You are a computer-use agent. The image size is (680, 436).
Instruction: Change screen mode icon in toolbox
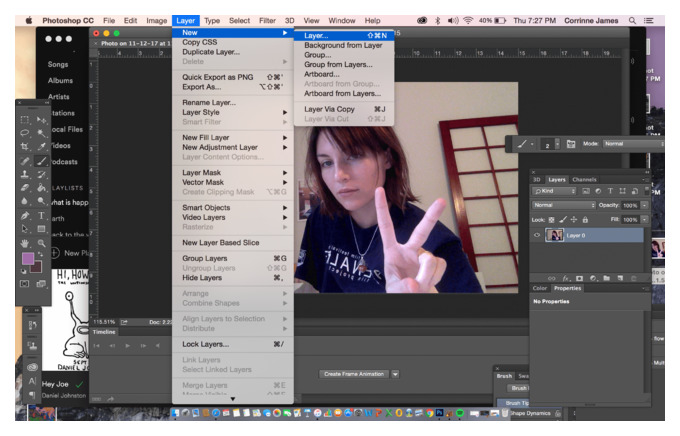pos(42,284)
